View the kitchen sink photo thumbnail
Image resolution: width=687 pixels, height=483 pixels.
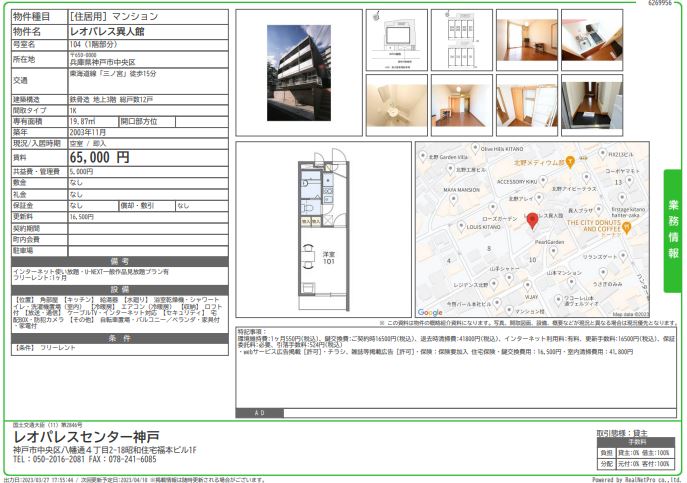coord(592,40)
